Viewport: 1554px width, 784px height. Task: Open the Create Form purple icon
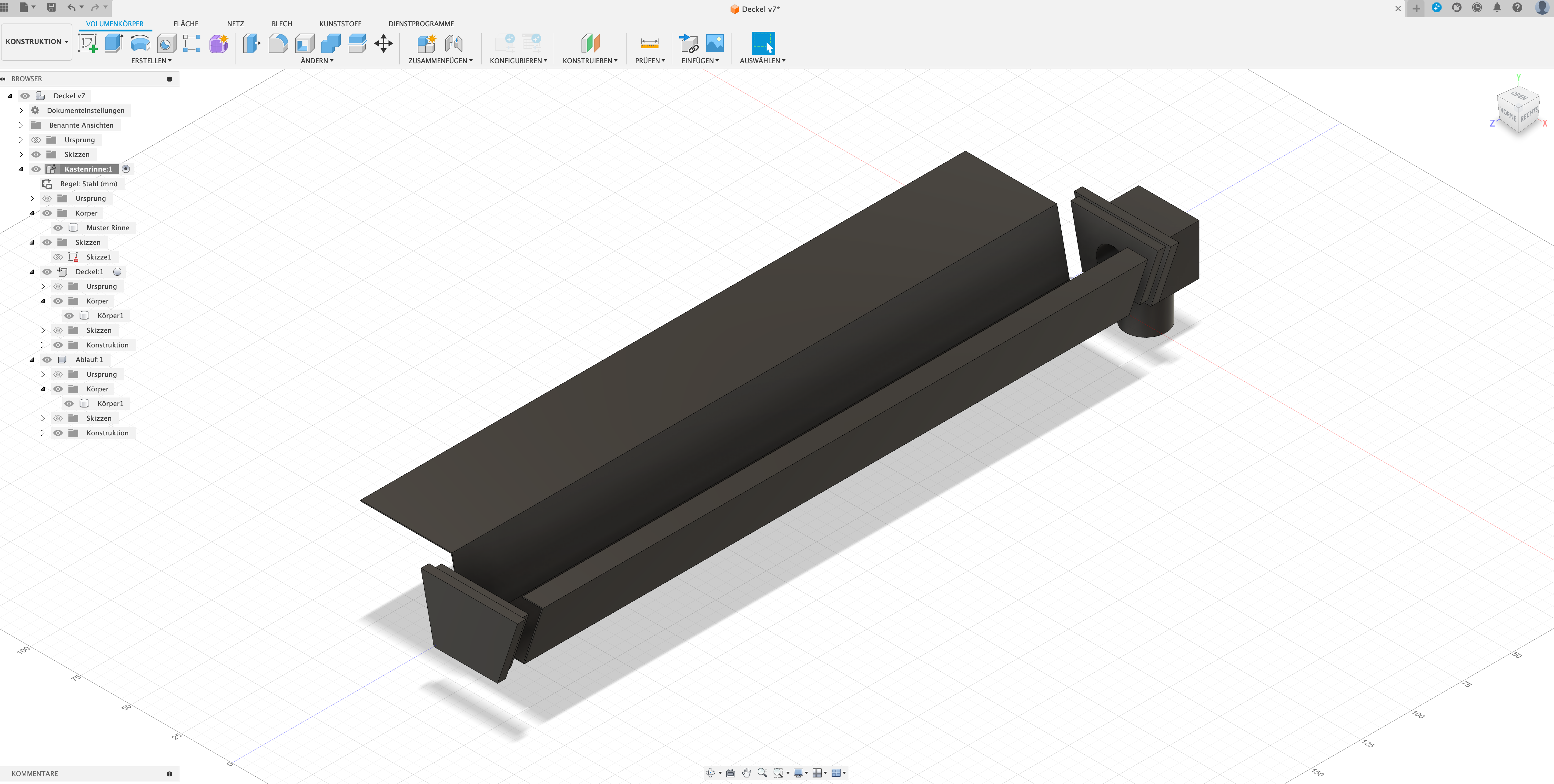click(x=218, y=43)
